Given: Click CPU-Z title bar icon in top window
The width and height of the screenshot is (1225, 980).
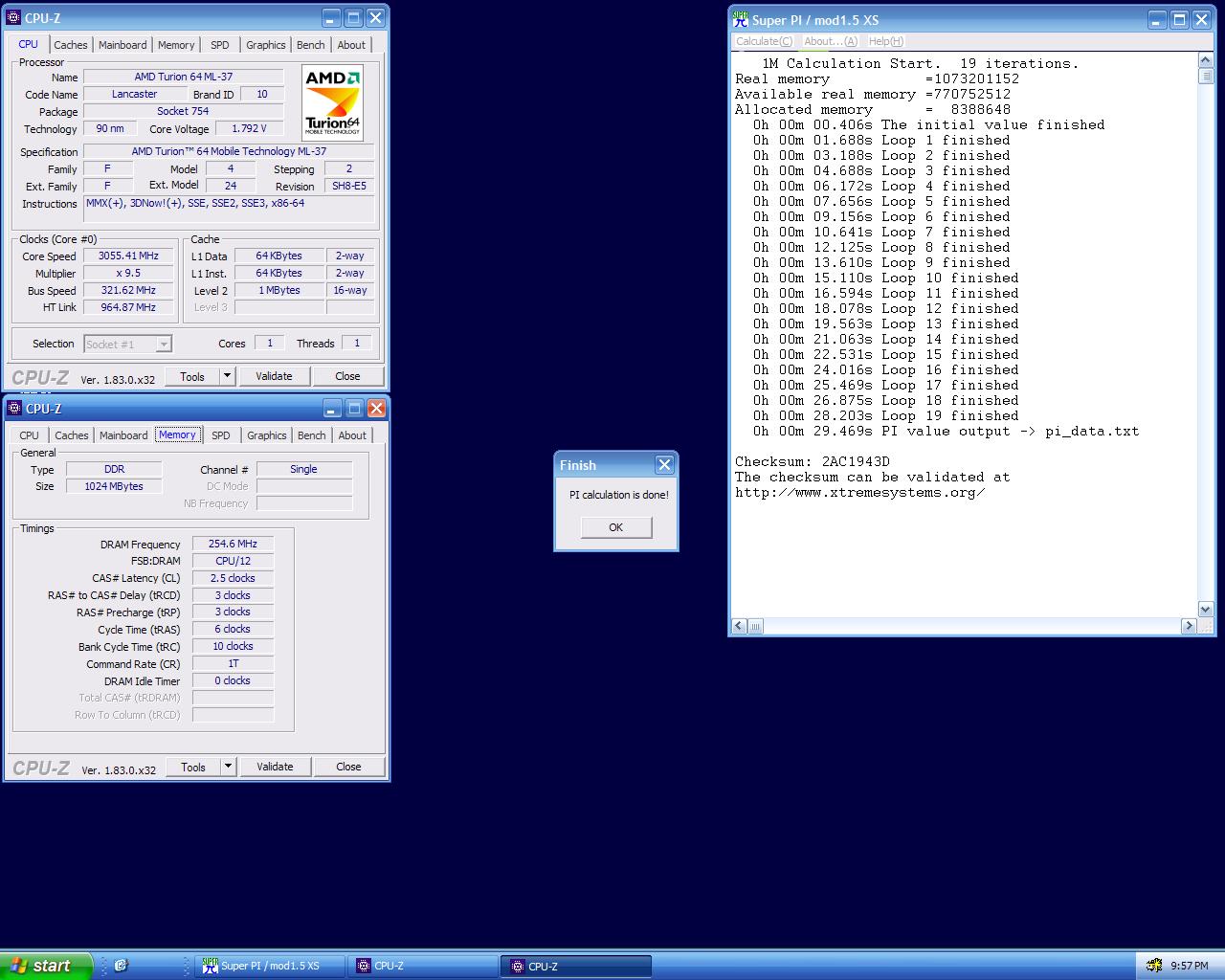Looking at the screenshot, I should click(x=14, y=17).
